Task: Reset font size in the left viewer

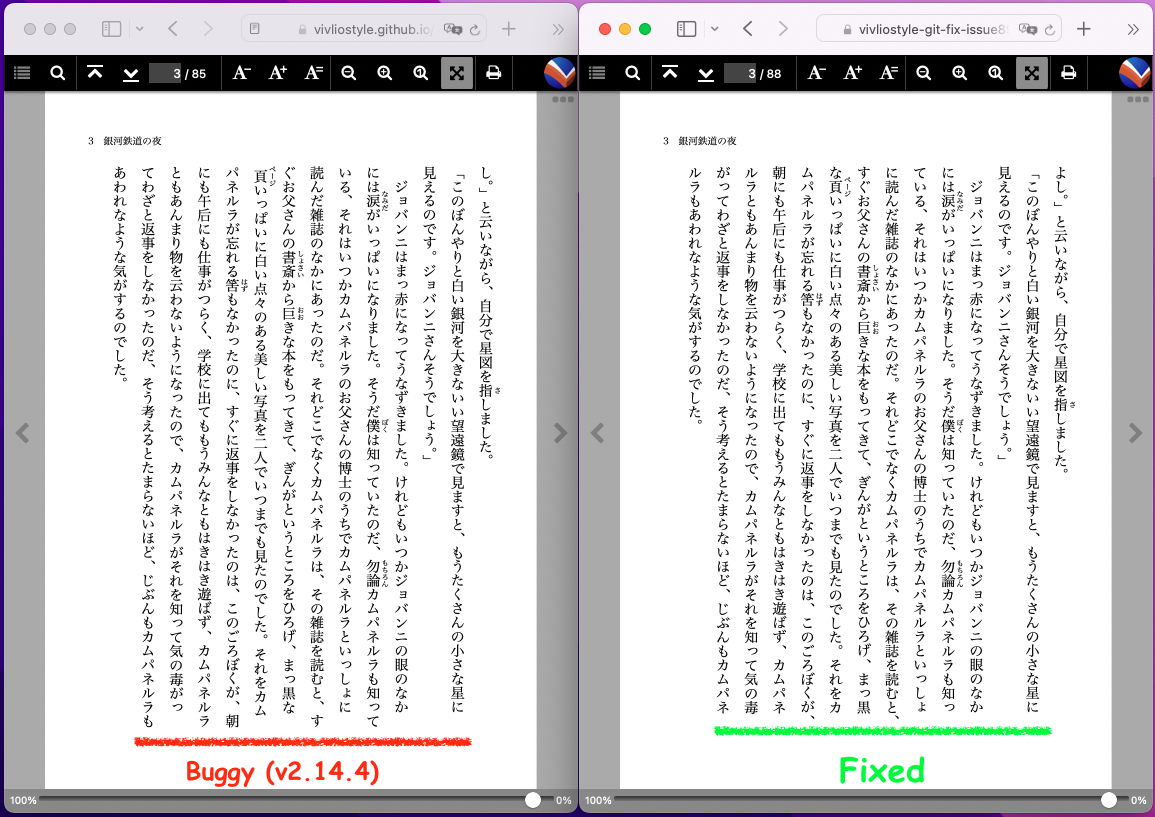Action: 313,72
